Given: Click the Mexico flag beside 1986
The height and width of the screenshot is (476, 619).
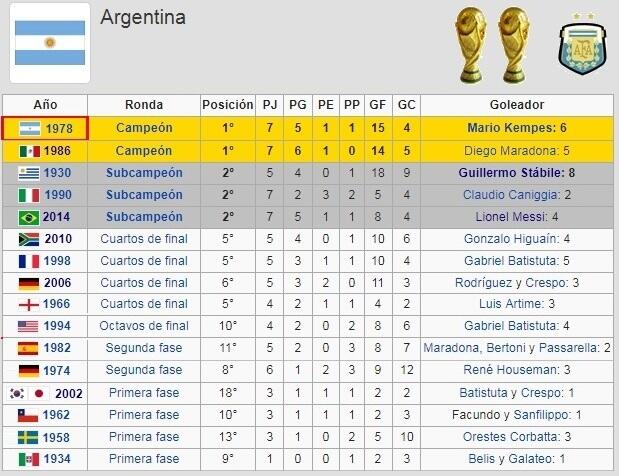Looking at the screenshot, I should (x=29, y=151).
